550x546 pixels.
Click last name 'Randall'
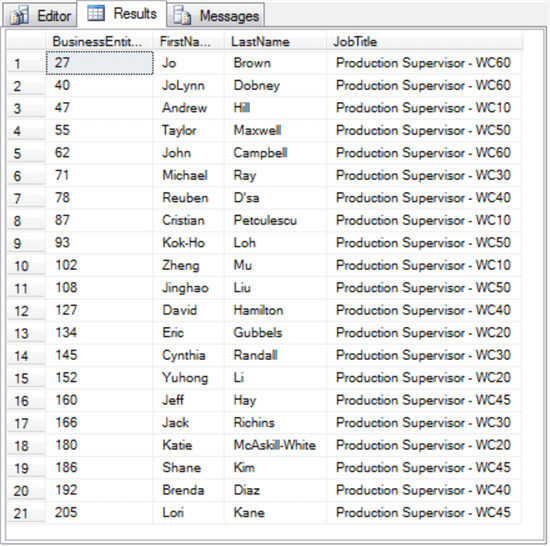[x=255, y=355]
